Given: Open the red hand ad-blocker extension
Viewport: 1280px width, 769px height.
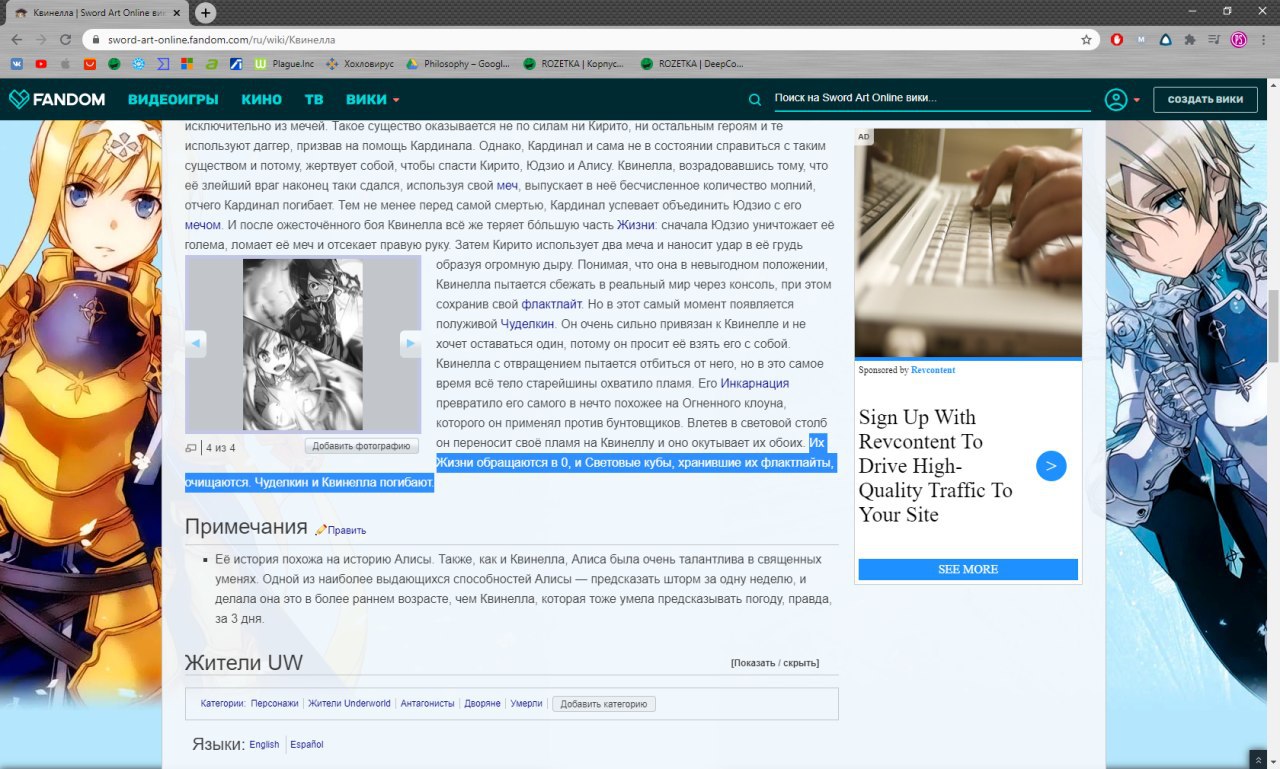Looking at the screenshot, I should [1117, 40].
